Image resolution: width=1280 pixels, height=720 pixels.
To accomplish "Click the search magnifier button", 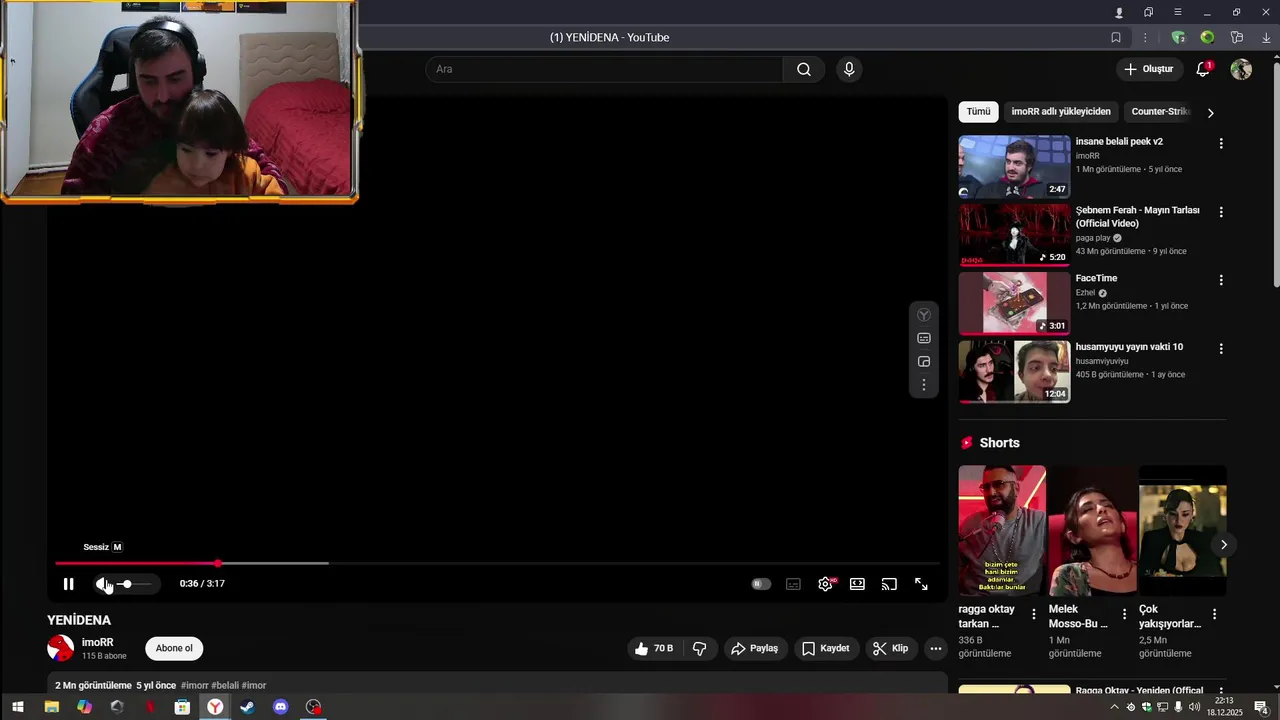I will click(x=804, y=69).
